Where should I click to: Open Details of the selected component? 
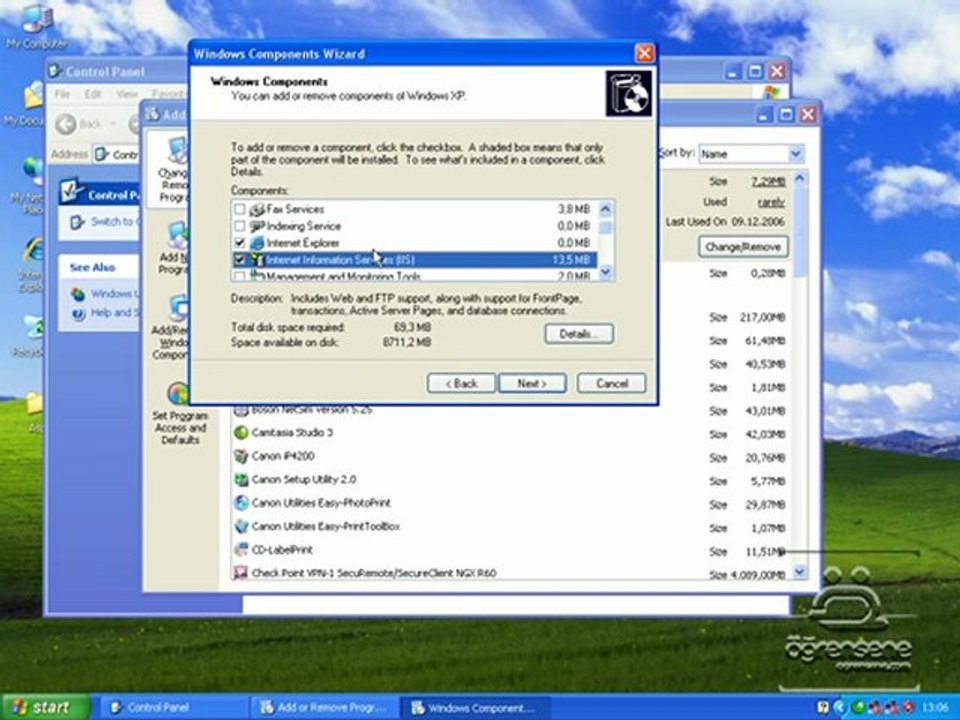point(579,334)
